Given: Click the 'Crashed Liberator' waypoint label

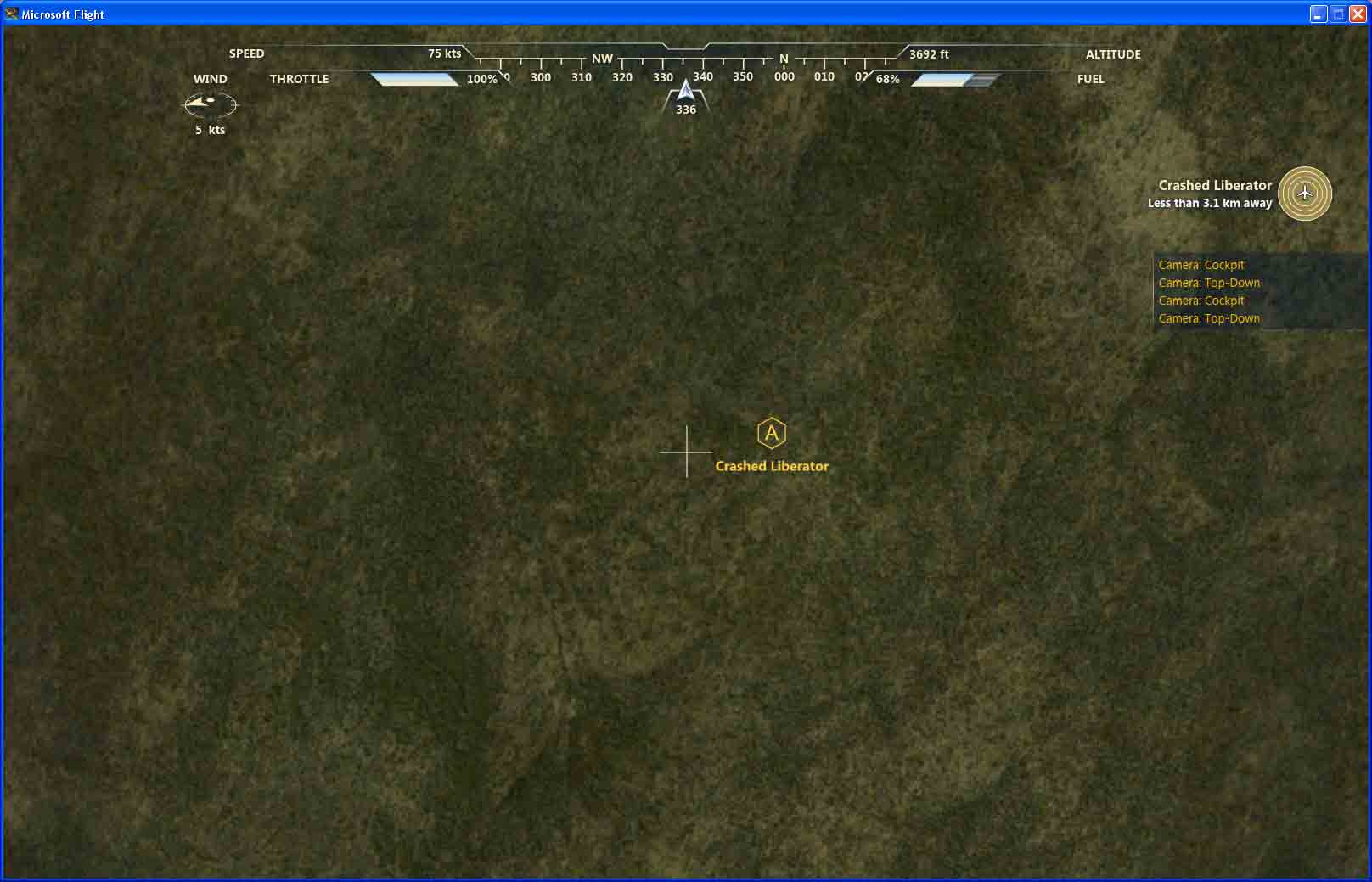Looking at the screenshot, I should pyautogui.click(x=772, y=466).
